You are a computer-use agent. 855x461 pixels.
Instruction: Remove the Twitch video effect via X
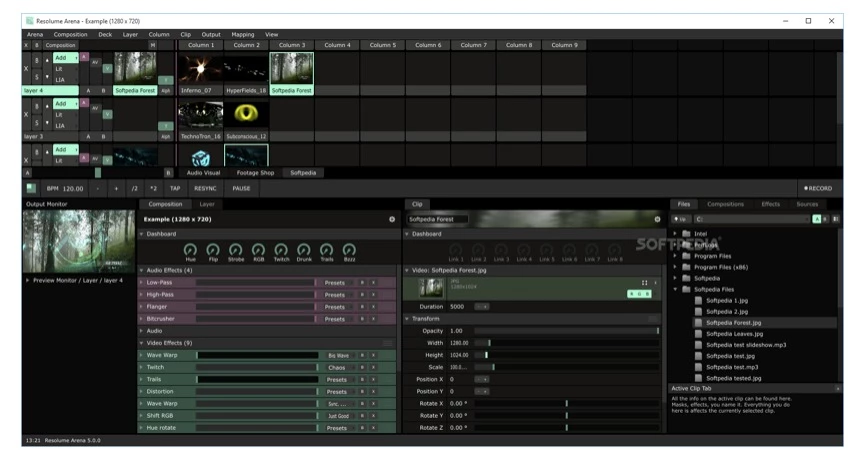pos(374,367)
